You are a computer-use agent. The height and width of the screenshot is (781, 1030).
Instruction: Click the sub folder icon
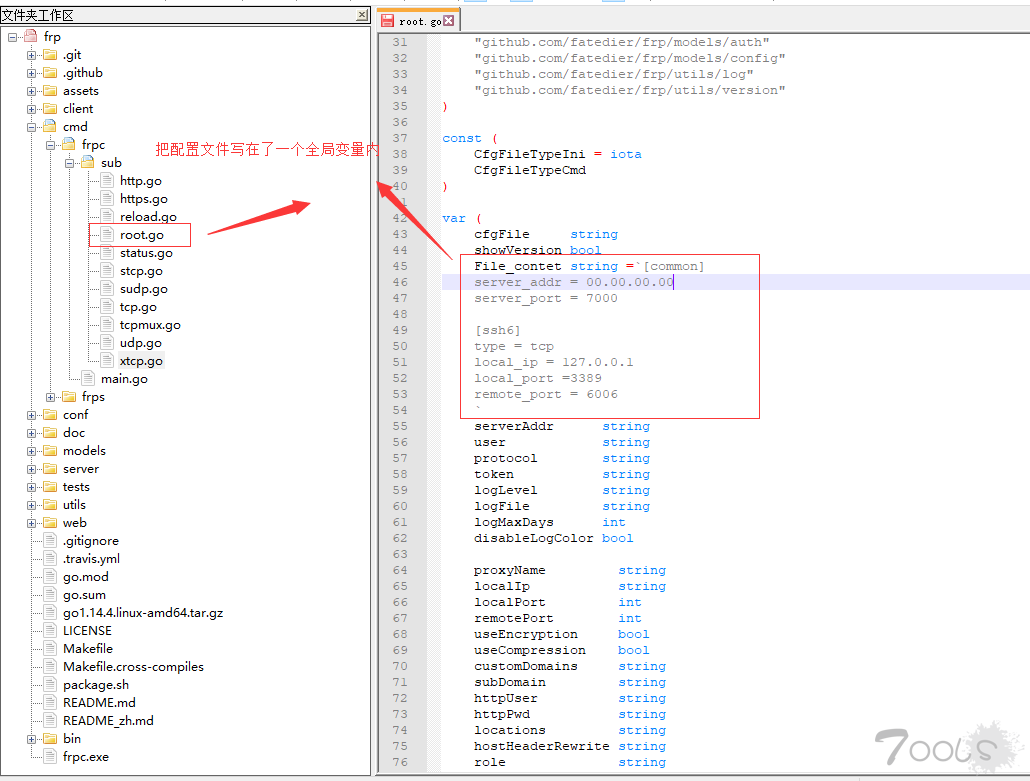pyautogui.click(x=88, y=162)
